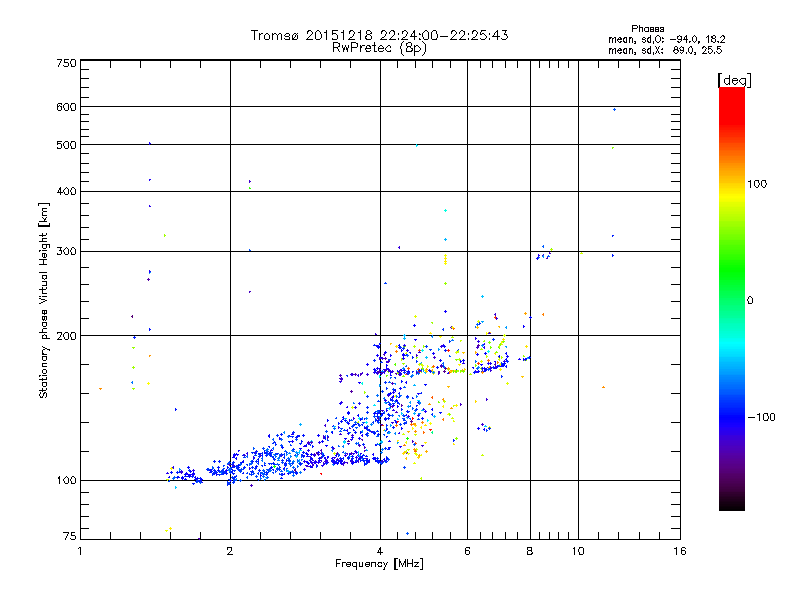The image size is (800, 600).
Task: Click the x-axis tick label "6"
Action: (467, 551)
